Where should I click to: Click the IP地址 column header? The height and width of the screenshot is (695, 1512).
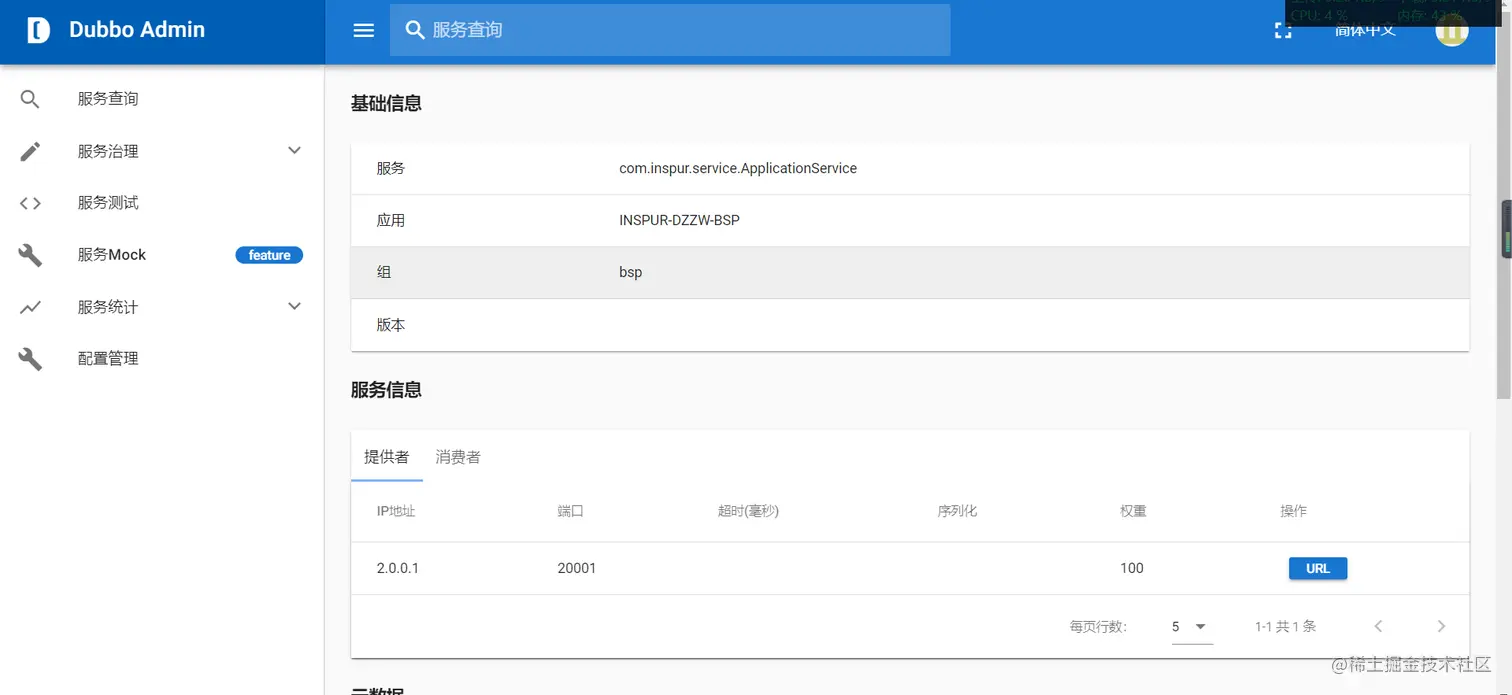(x=396, y=511)
